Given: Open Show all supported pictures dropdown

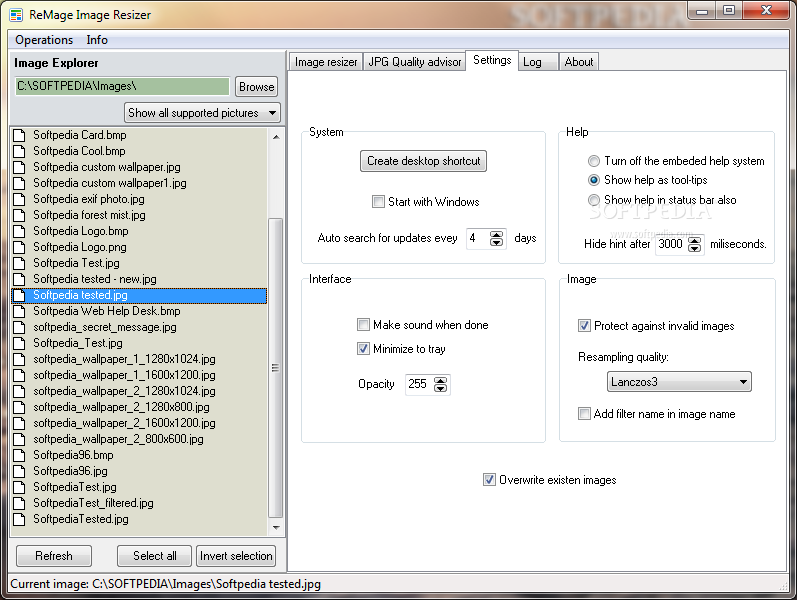Looking at the screenshot, I should tap(202, 113).
